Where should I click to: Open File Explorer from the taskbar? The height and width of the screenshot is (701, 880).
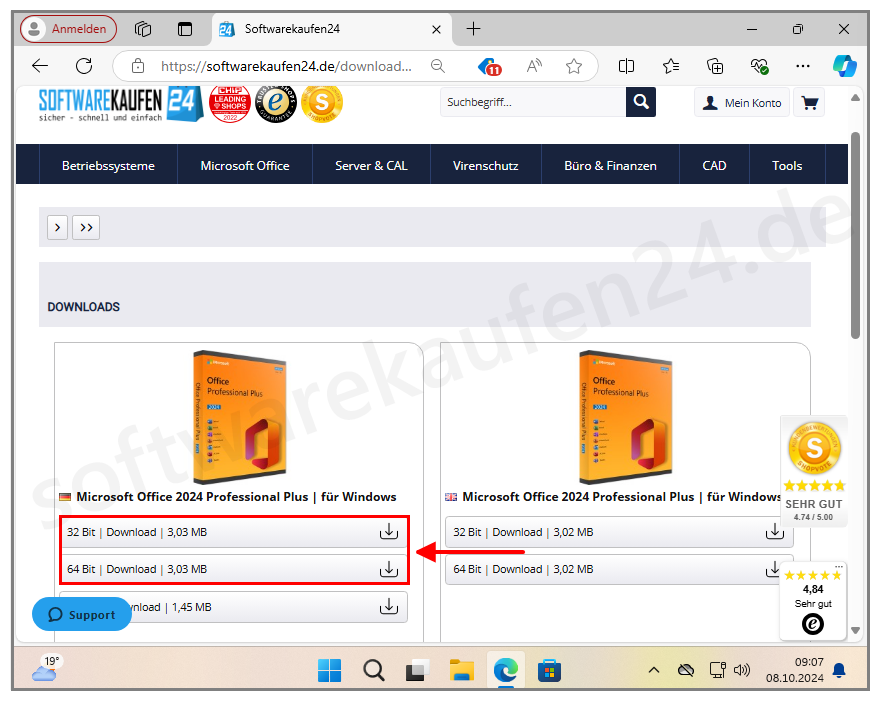461,670
